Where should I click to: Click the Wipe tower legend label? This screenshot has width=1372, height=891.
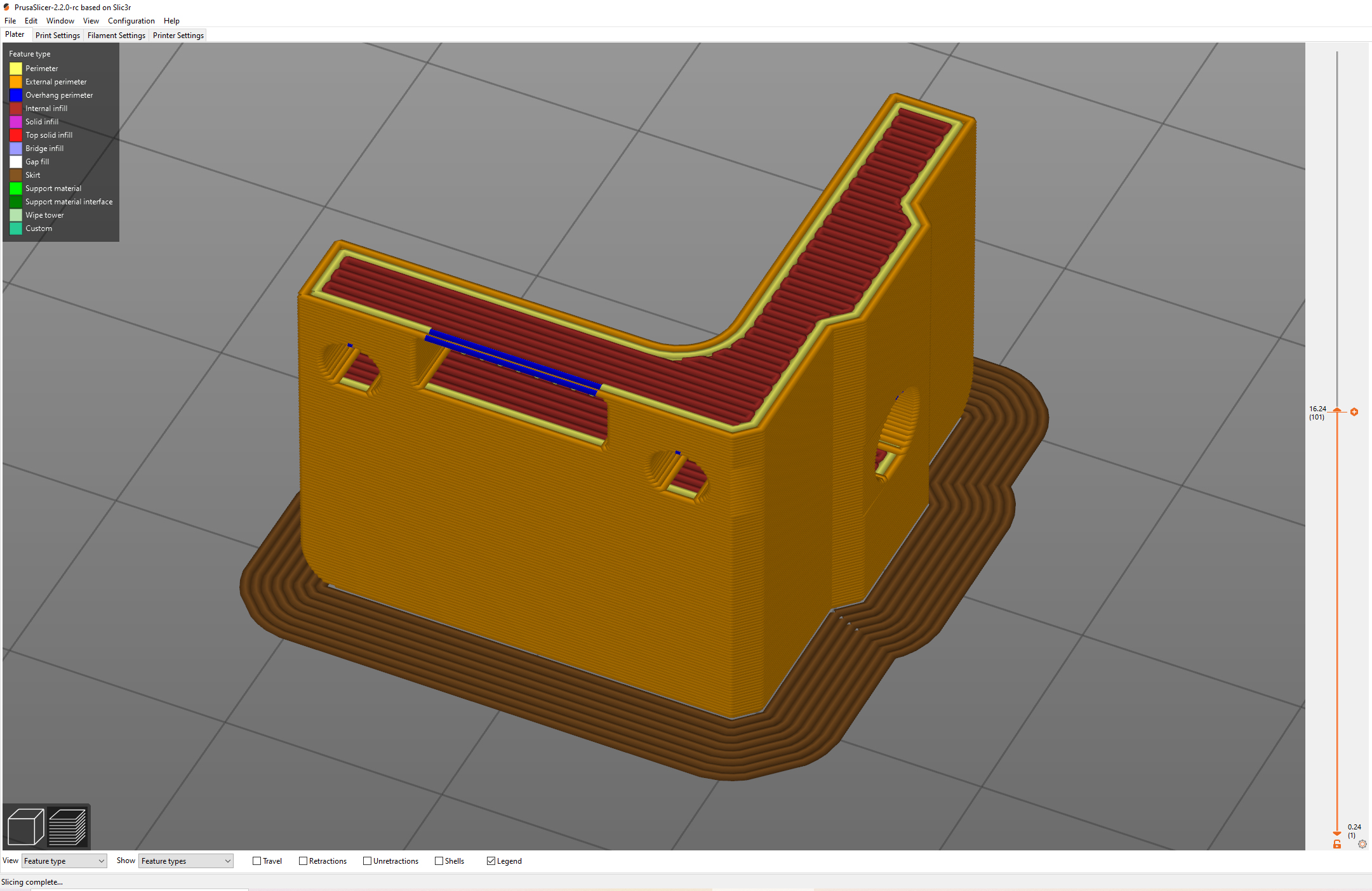tap(44, 215)
